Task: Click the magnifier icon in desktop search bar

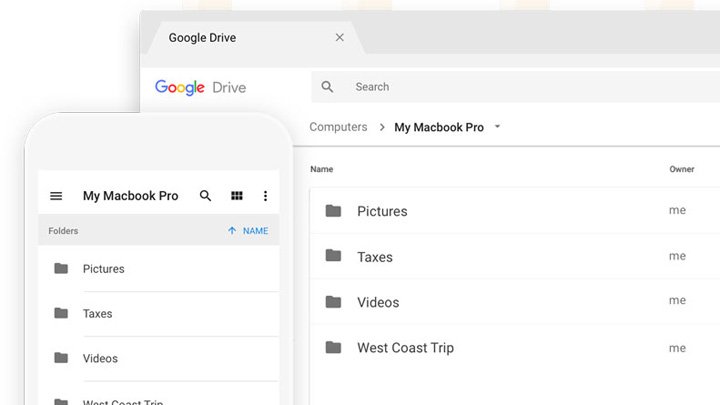Action: pos(327,87)
